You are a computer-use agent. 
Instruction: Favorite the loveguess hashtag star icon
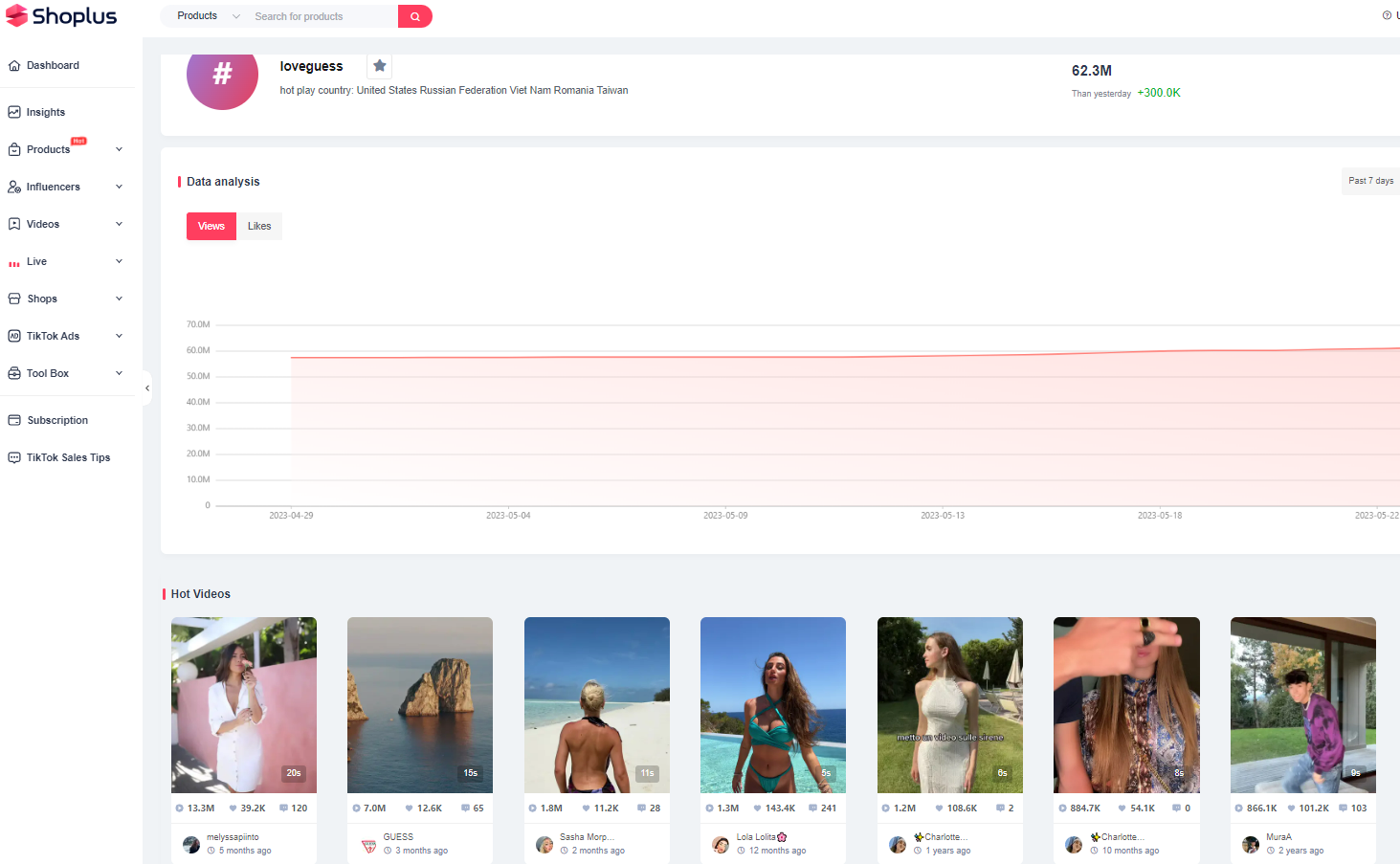tap(380, 66)
